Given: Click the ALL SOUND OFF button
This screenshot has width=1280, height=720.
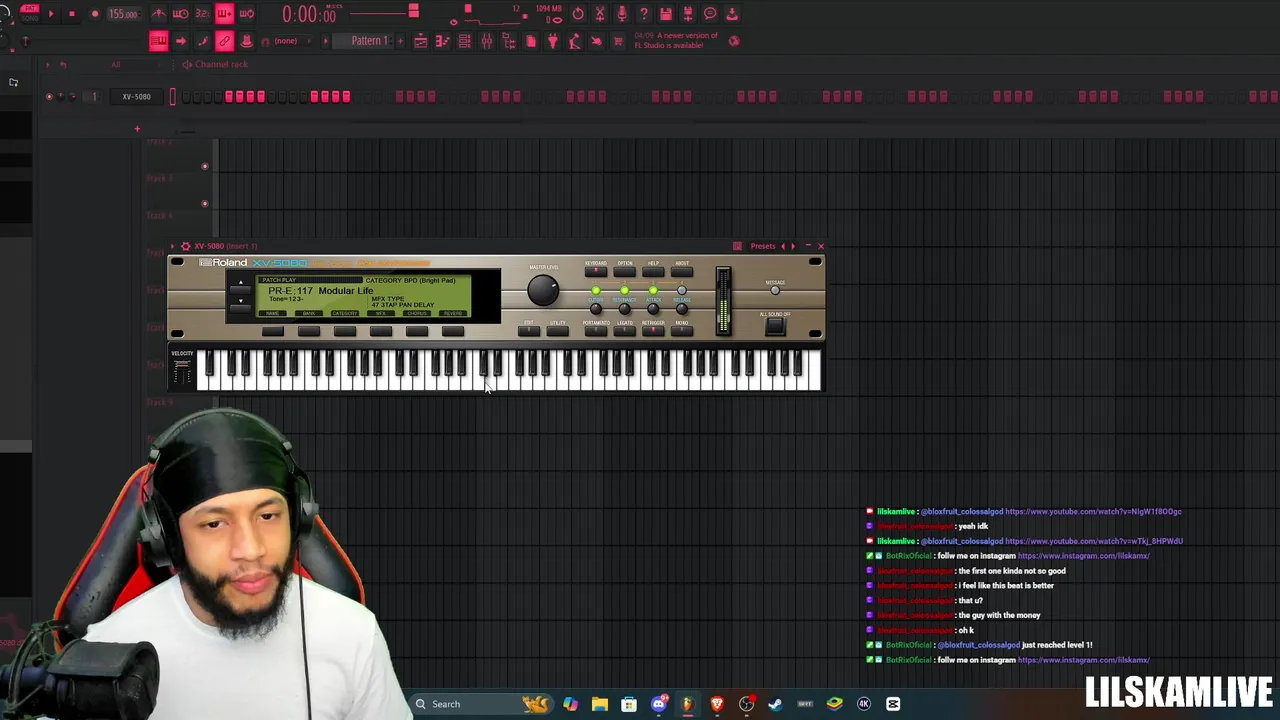Looking at the screenshot, I should pos(775,326).
